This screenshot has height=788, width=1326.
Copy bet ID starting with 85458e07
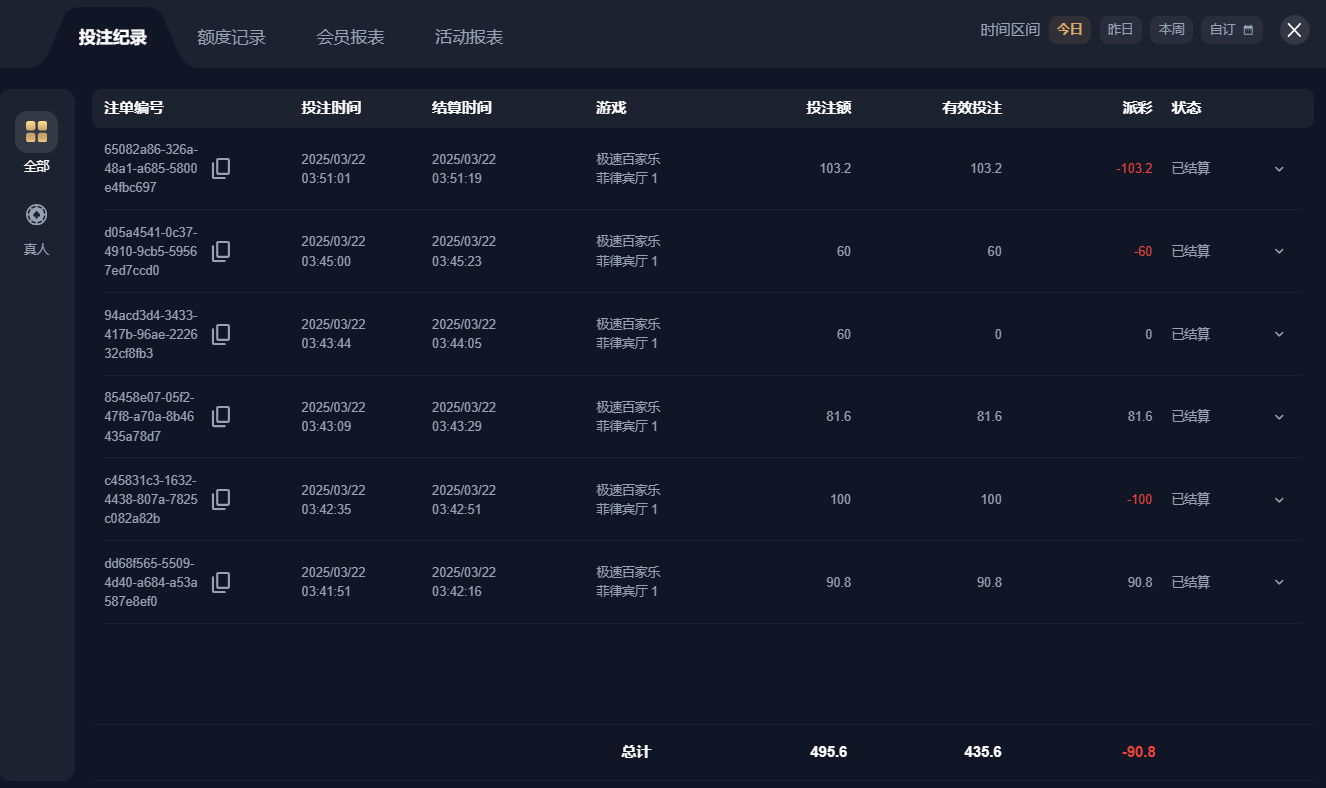click(221, 417)
